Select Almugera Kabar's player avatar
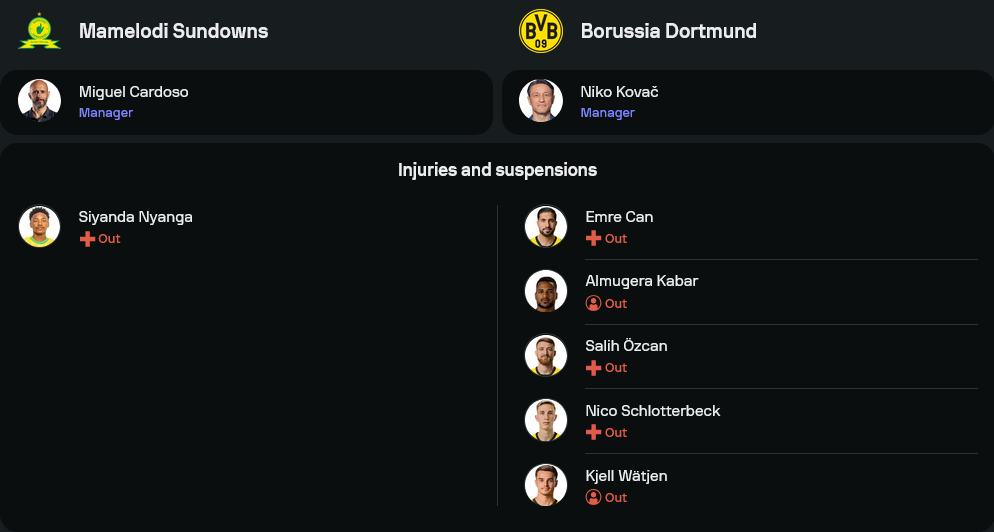 pyautogui.click(x=546, y=291)
